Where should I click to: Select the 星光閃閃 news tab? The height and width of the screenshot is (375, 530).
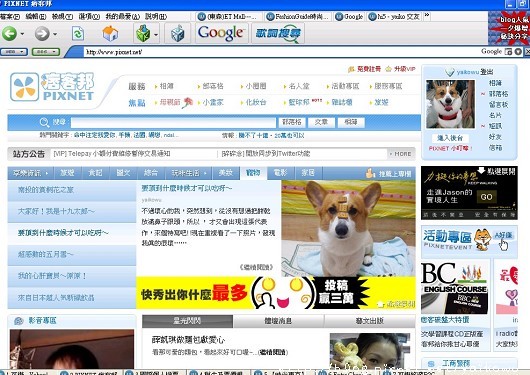[x=187, y=321]
